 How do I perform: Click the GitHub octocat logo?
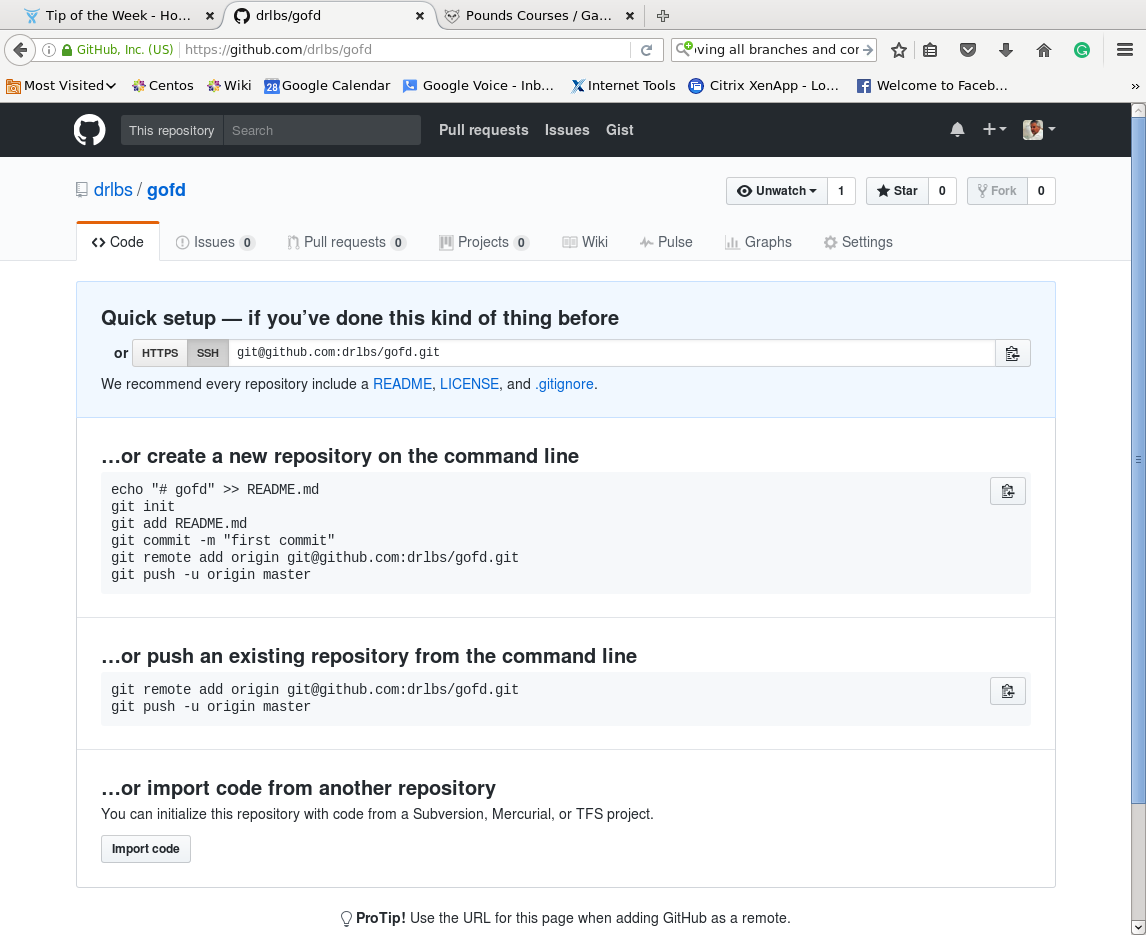click(x=90, y=130)
